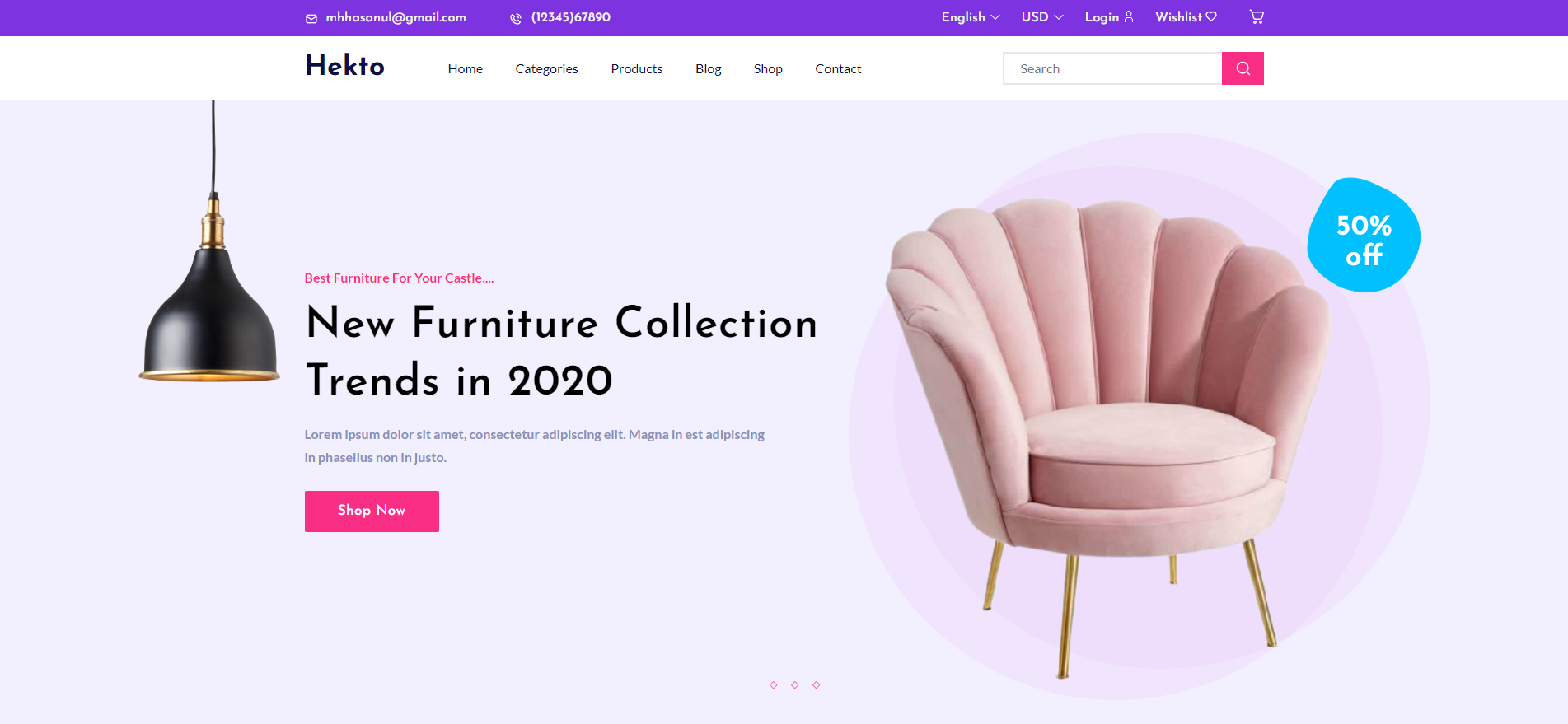Click the Hekto logo
1568x724 pixels.
(345, 66)
